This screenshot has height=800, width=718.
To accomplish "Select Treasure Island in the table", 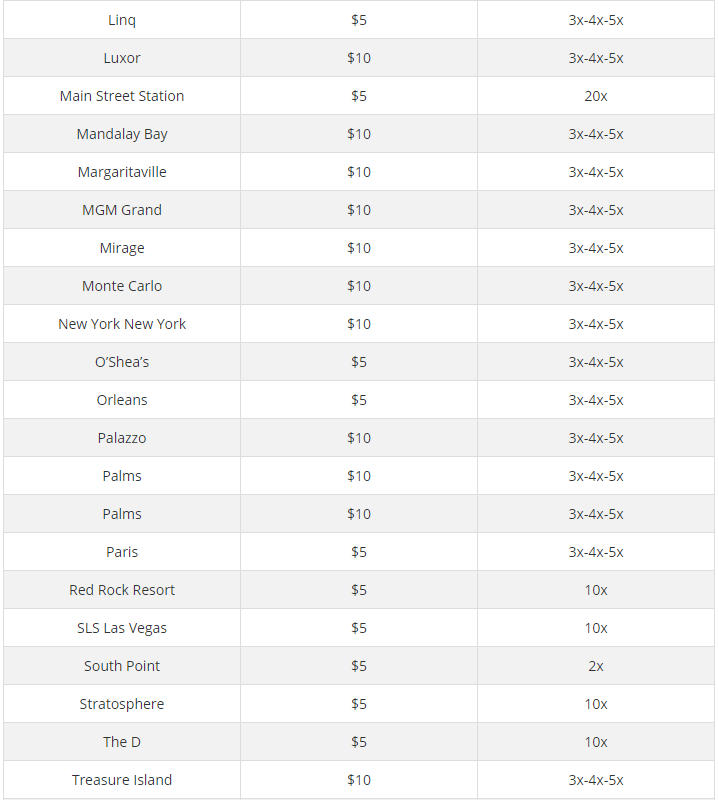I will (x=122, y=780).
